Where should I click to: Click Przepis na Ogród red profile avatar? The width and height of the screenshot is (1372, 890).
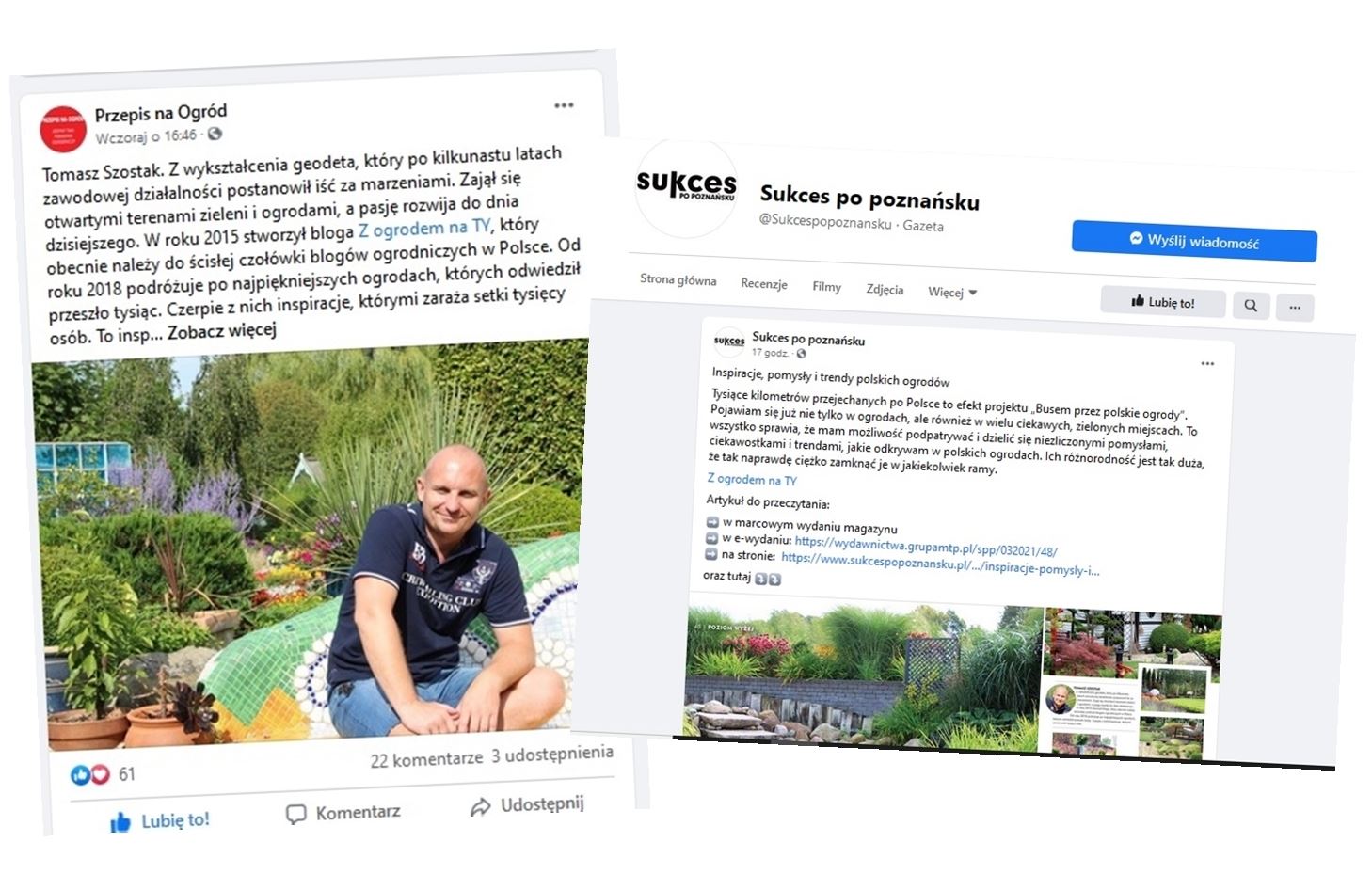click(63, 130)
